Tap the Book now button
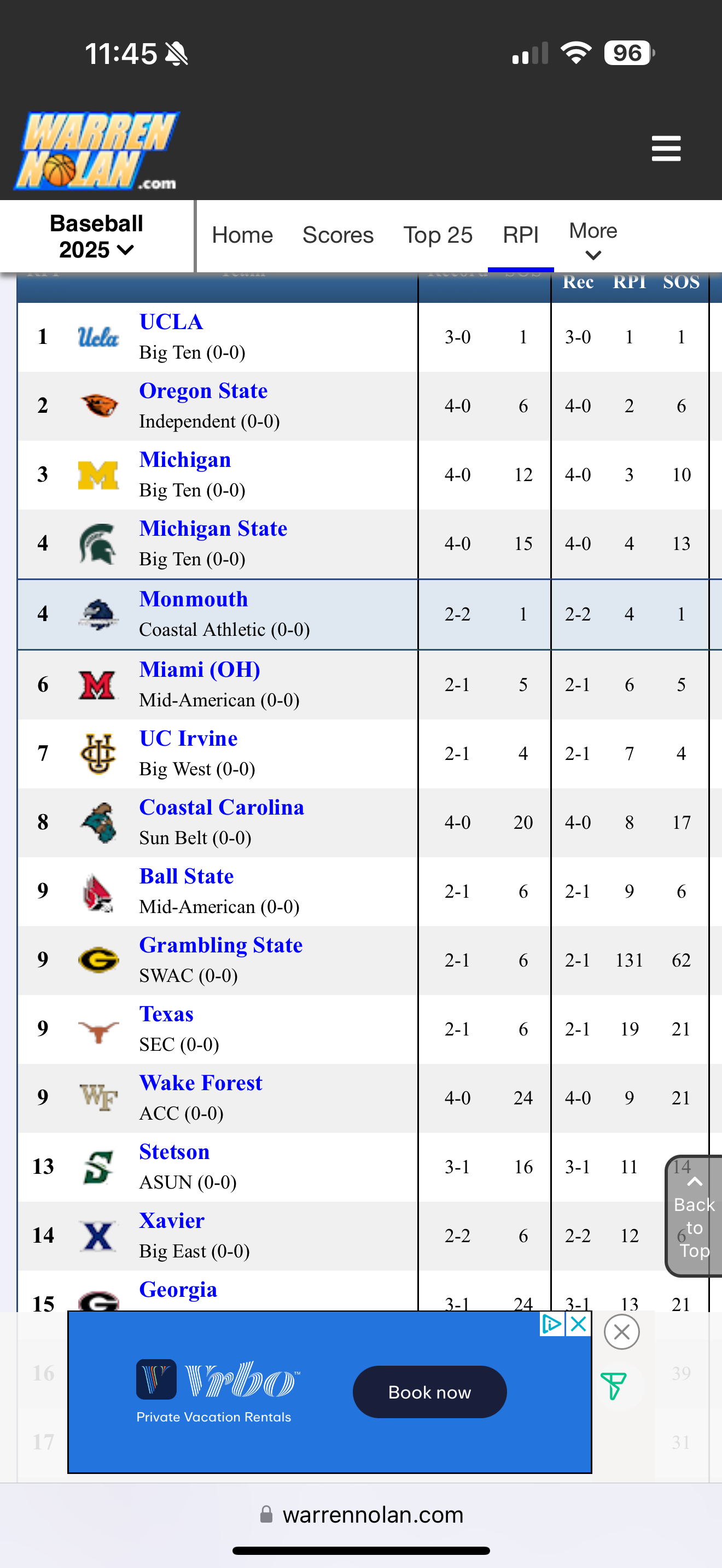Image resolution: width=722 pixels, height=1568 pixels. pos(430,1392)
